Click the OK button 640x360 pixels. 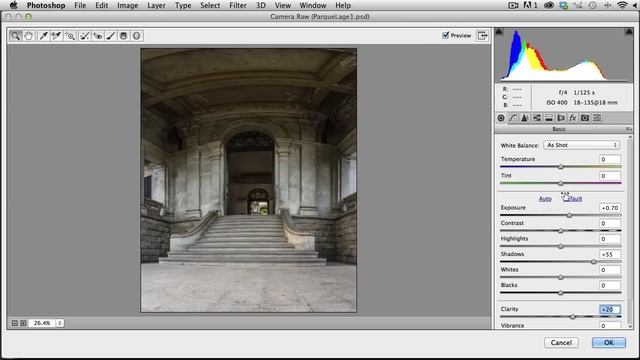(x=609, y=342)
